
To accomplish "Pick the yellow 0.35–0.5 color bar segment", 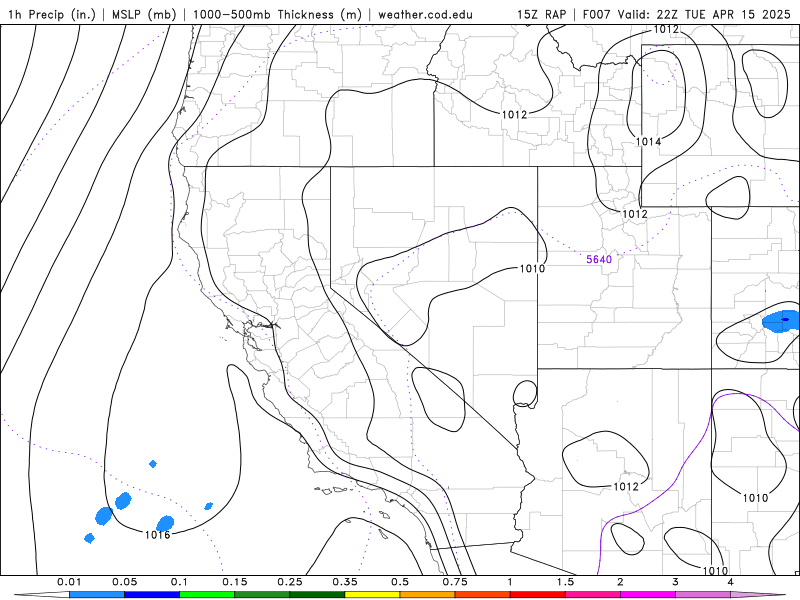I will 372,595.
